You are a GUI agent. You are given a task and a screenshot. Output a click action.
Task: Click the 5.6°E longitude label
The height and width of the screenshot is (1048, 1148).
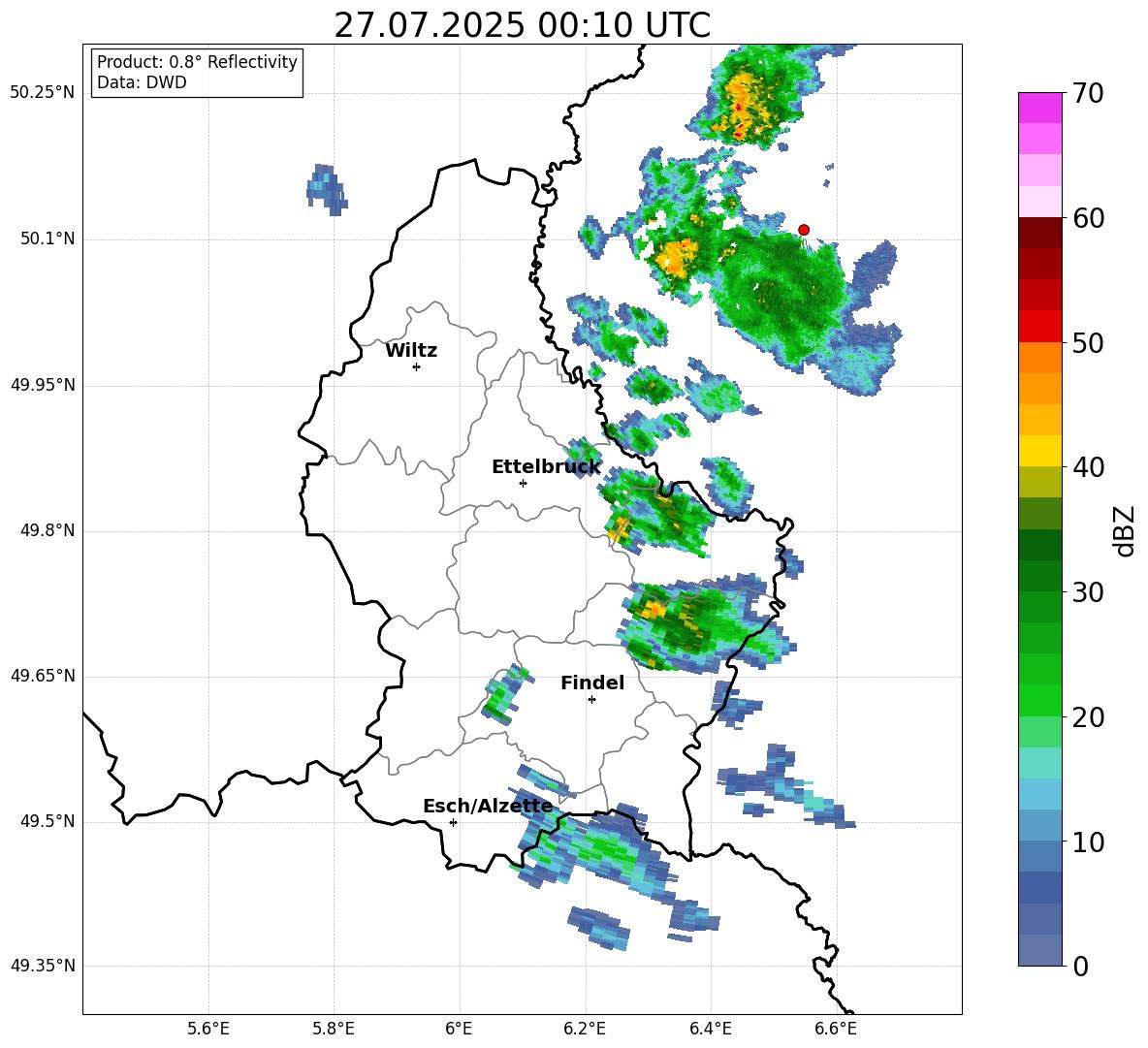208,1029
